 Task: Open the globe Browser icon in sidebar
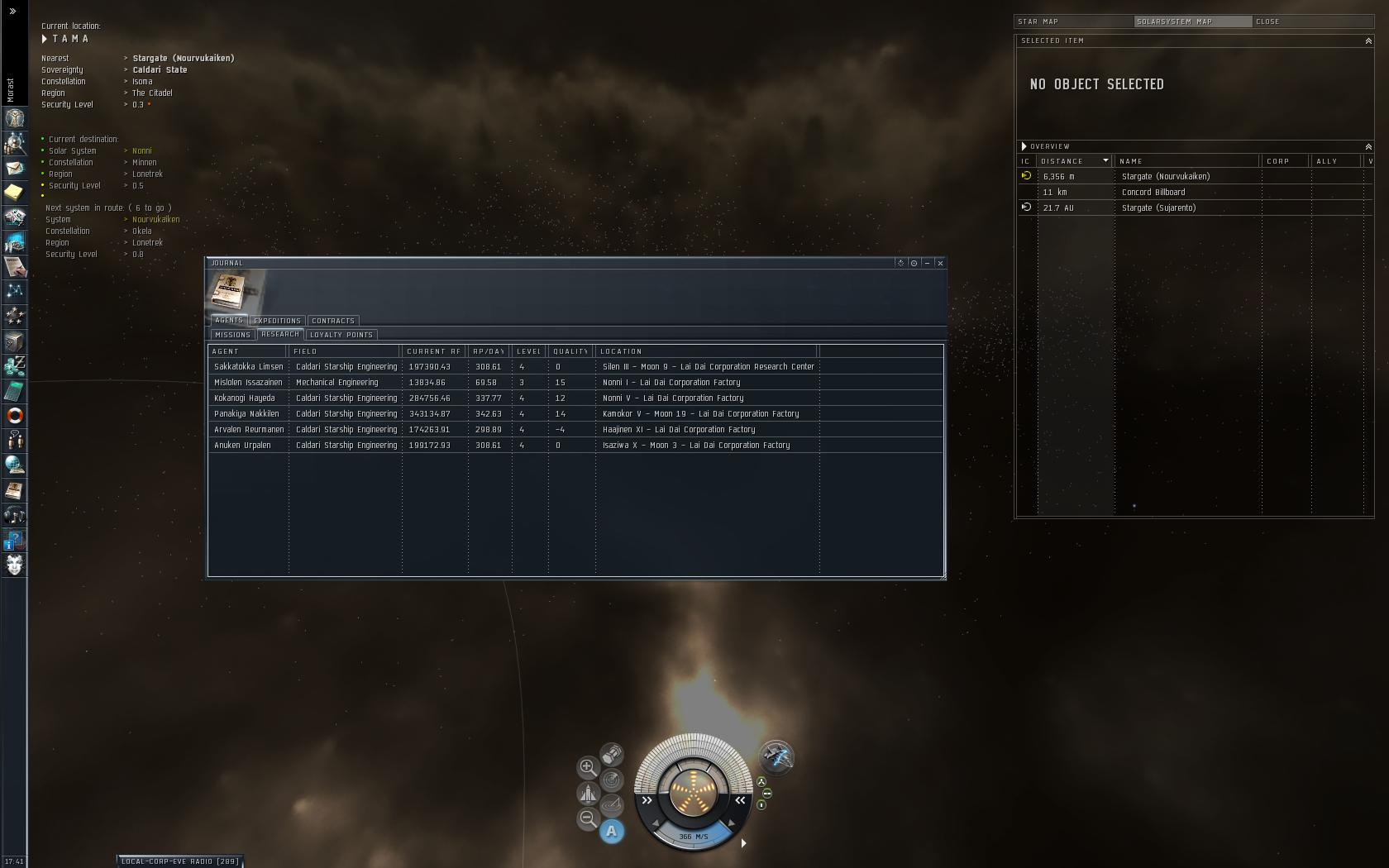click(x=14, y=465)
